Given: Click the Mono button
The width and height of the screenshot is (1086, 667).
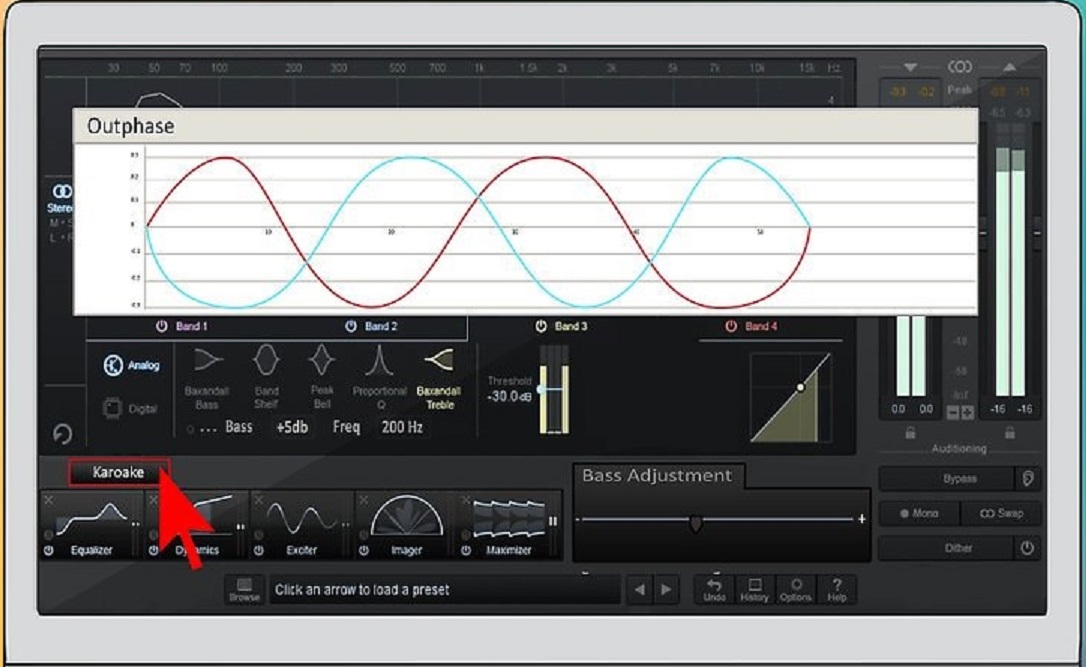Looking at the screenshot, I should pos(919,513).
